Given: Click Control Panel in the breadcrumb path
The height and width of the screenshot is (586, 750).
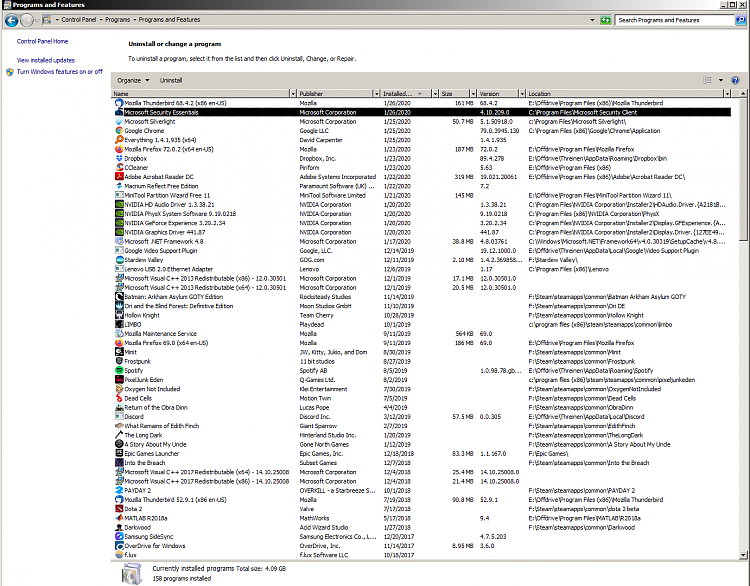Looking at the screenshot, I should [78, 20].
